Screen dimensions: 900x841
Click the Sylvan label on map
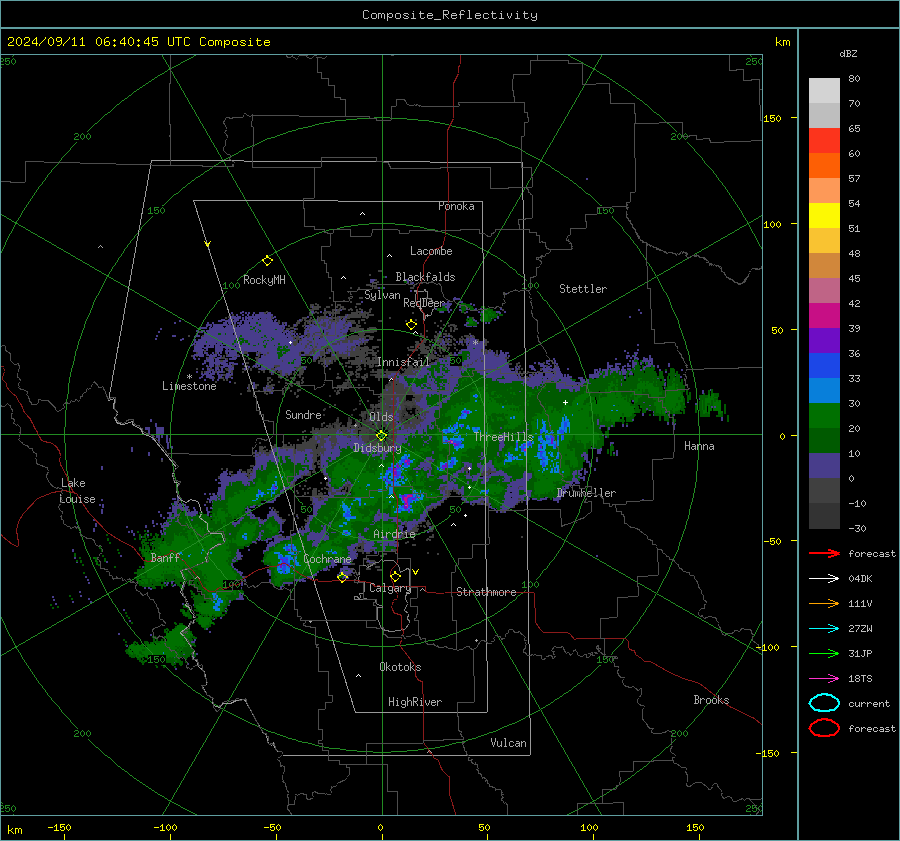click(382, 295)
